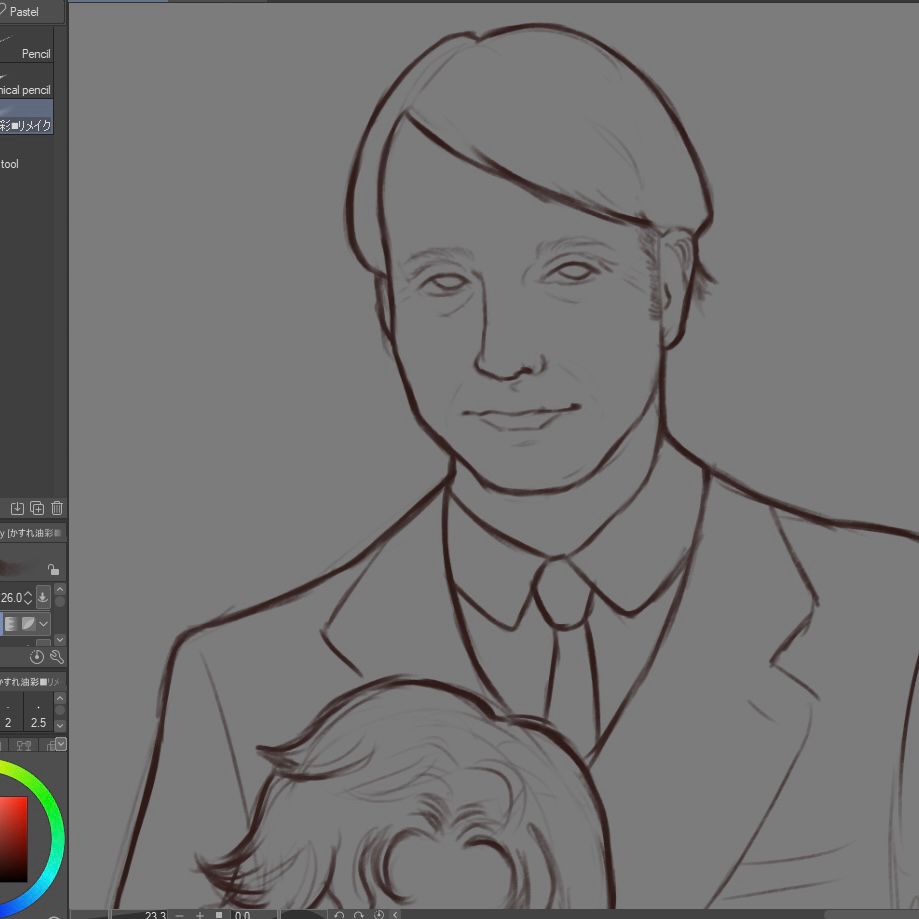Delete the sub tool via trash icon
Viewport: 919px width, 919px height.
57,508
